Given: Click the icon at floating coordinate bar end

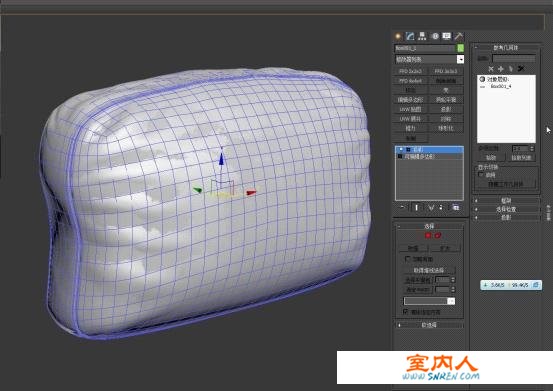Looking at the screenshot, I should [x=536, y=285].
